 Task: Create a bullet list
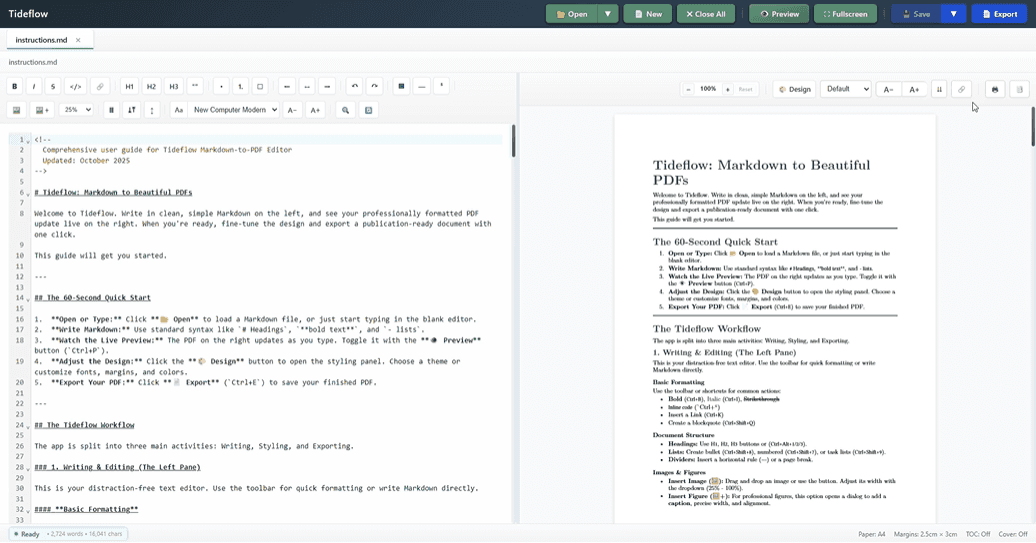221,87
